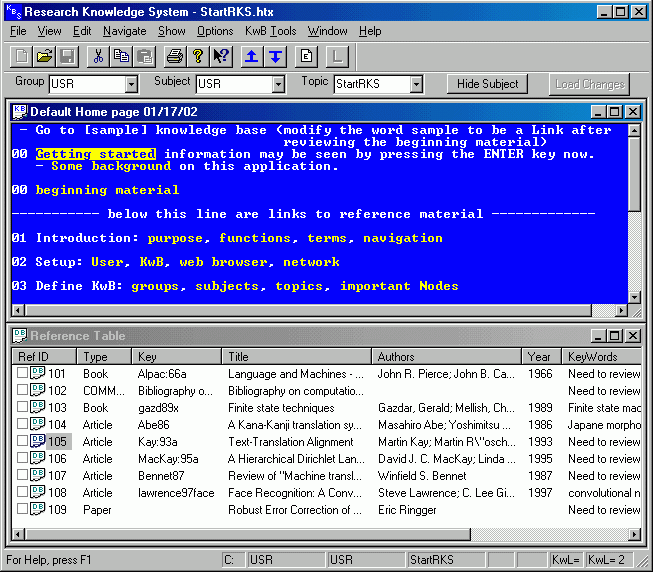Click the Save floppy disk icon

coord(67,56)
